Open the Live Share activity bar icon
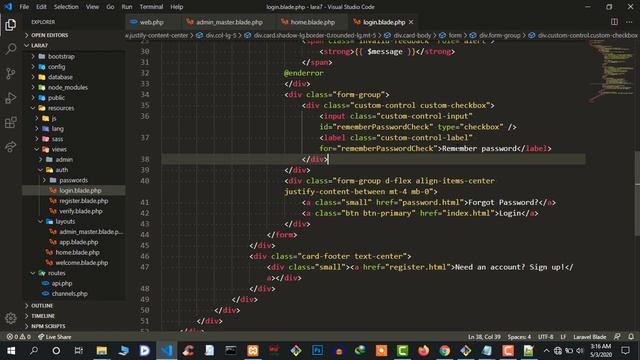640x360 pixels. [x=11, y=147]
